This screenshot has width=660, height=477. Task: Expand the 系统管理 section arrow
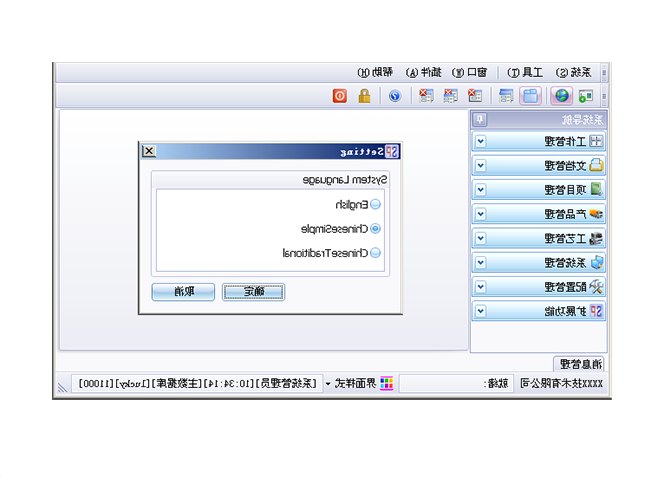pos(481,263)
